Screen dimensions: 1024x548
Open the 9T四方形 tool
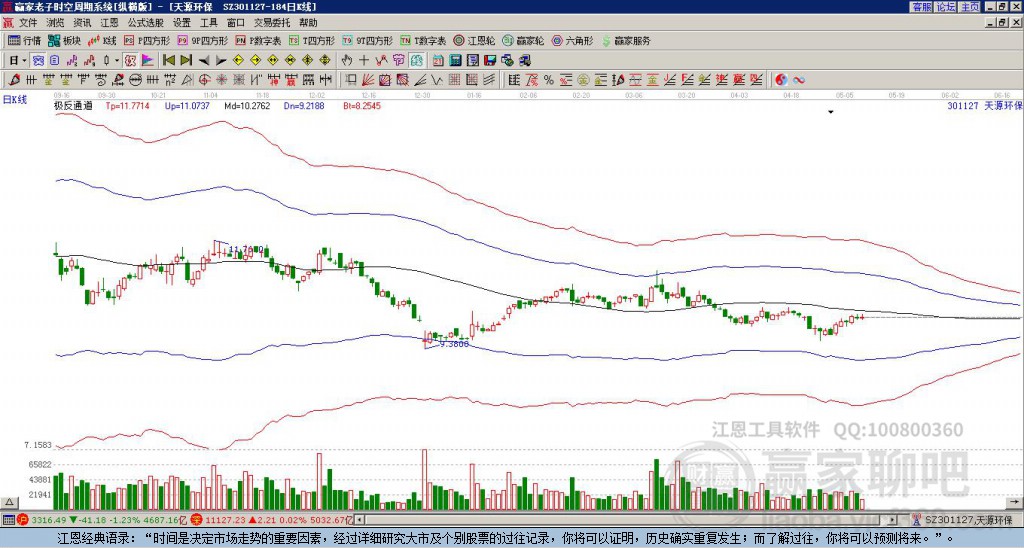coord(368,40)
